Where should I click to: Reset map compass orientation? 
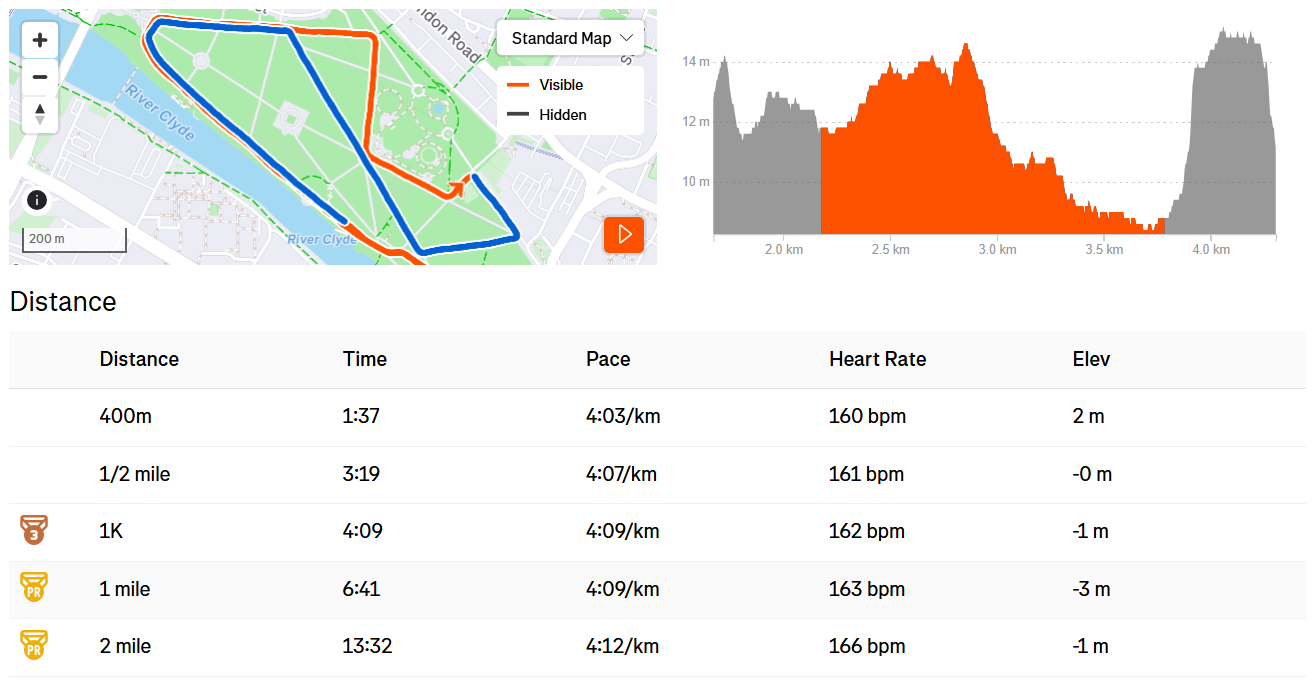pyautogui.click(x=40, y=114)
